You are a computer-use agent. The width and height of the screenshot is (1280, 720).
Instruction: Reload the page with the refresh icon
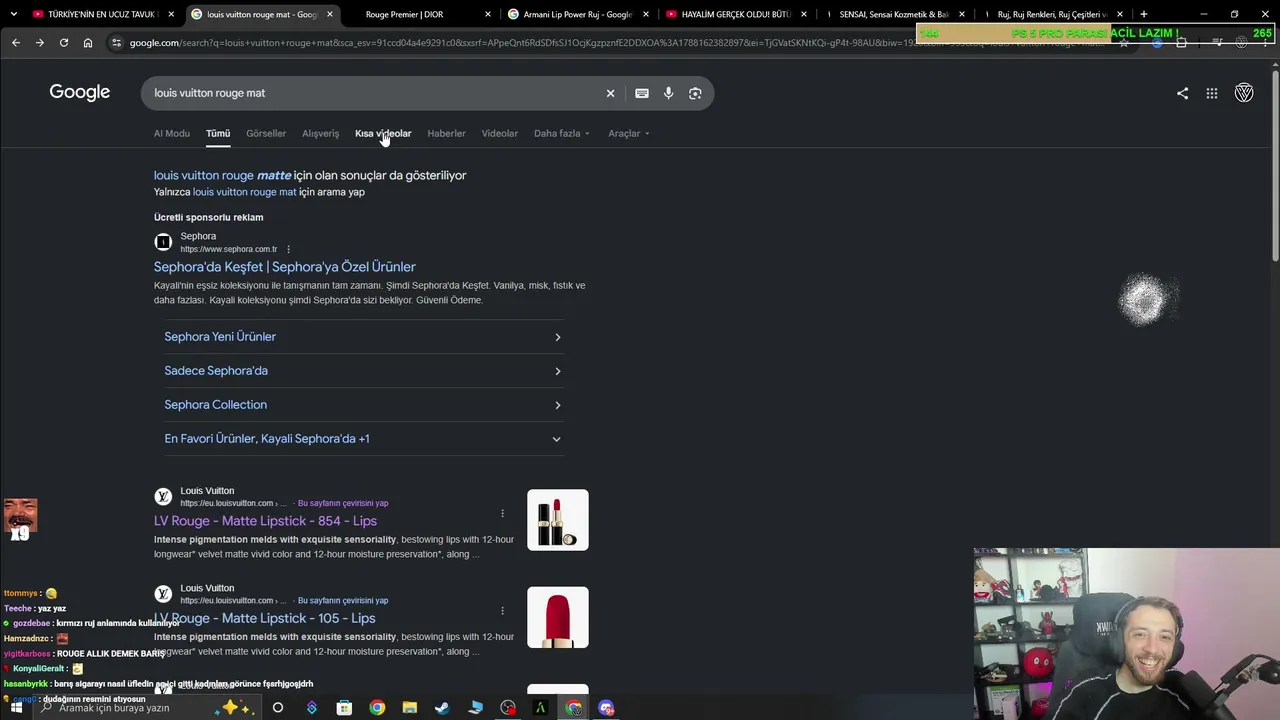point(63,43)
